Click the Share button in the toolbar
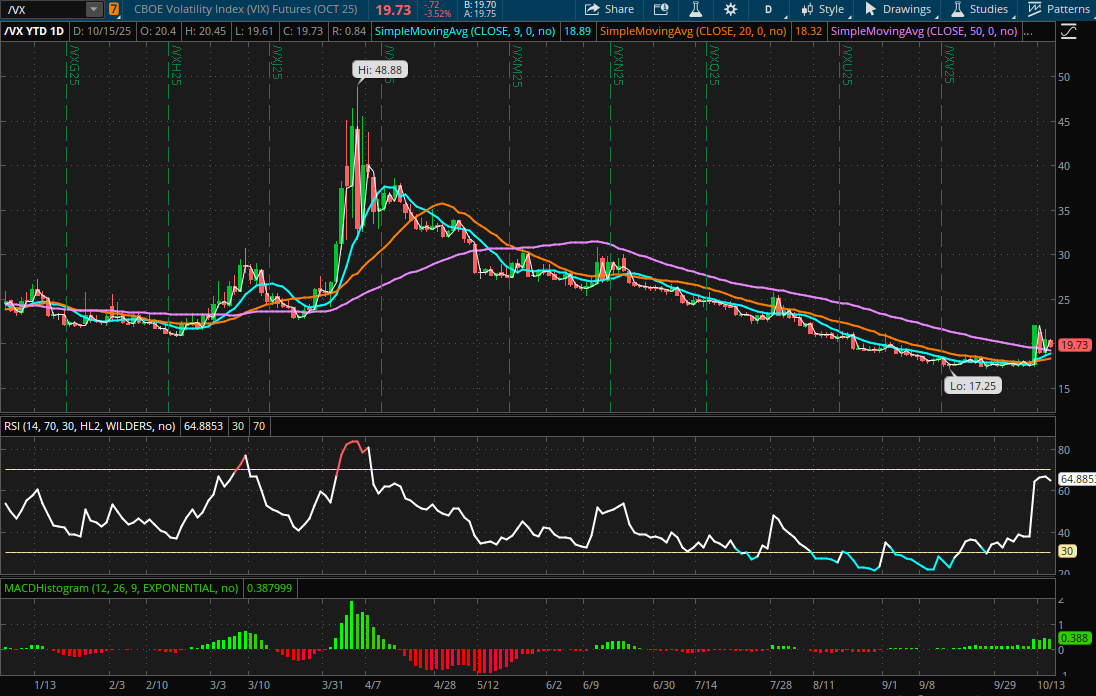 pos(609,9)
